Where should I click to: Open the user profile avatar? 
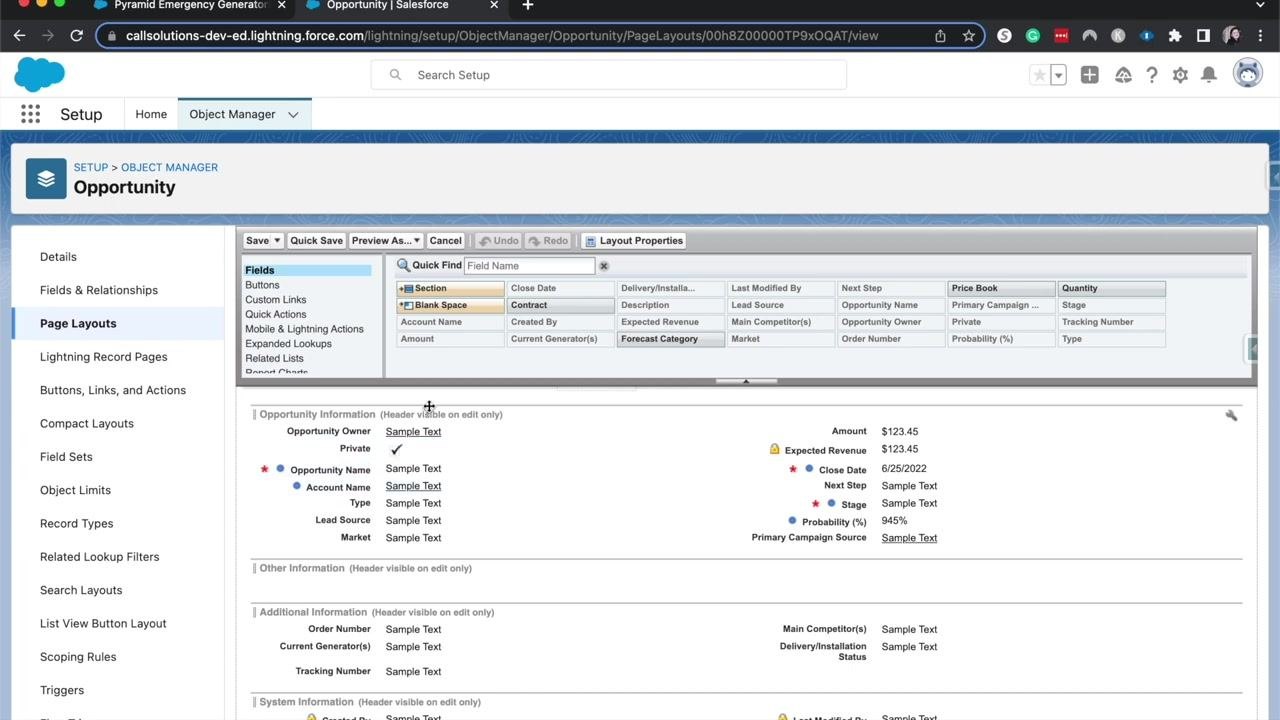(1247, 73)
